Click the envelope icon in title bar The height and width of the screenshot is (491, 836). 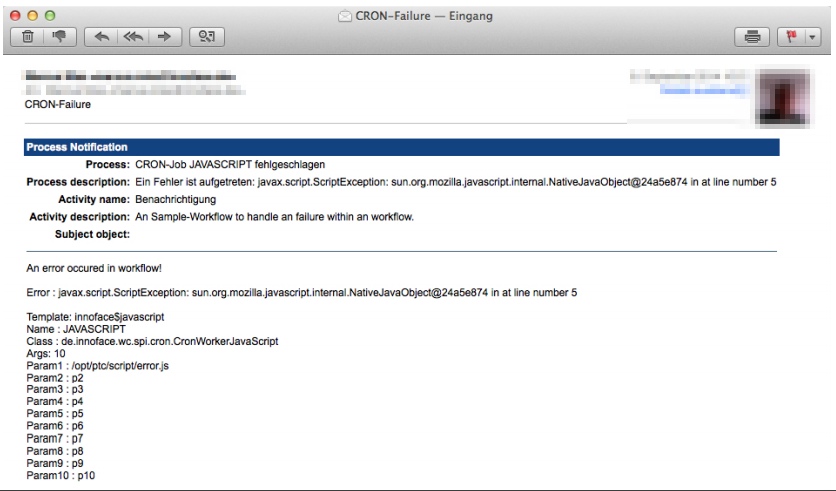345,16
